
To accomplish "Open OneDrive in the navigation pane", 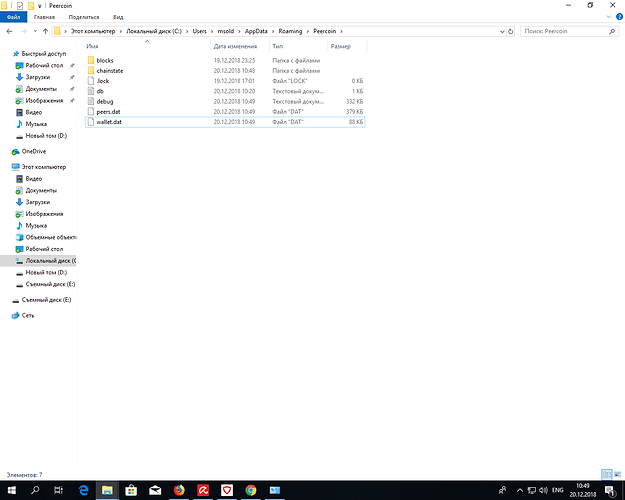I will pos(34,152).
